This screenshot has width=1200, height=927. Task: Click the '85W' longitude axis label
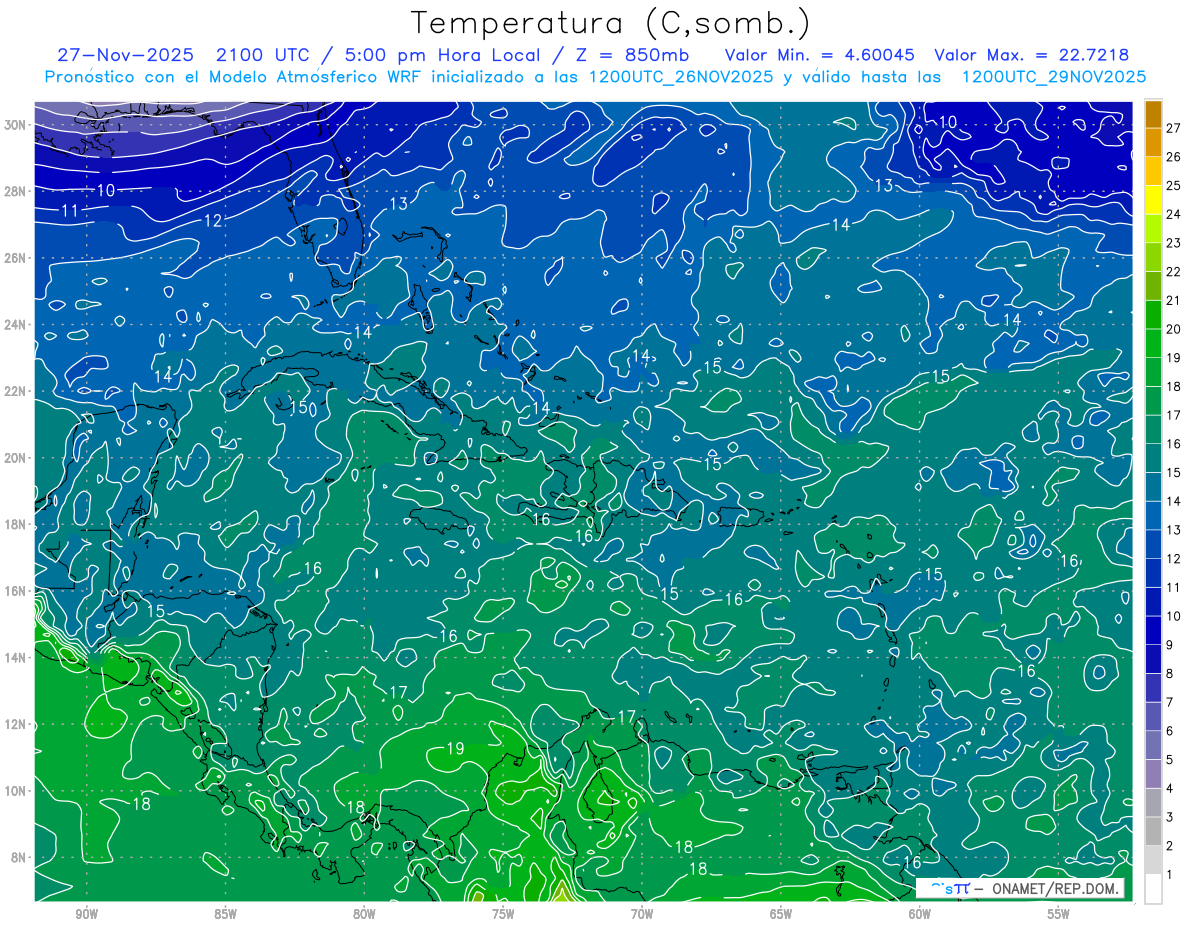tap(226, 914)
